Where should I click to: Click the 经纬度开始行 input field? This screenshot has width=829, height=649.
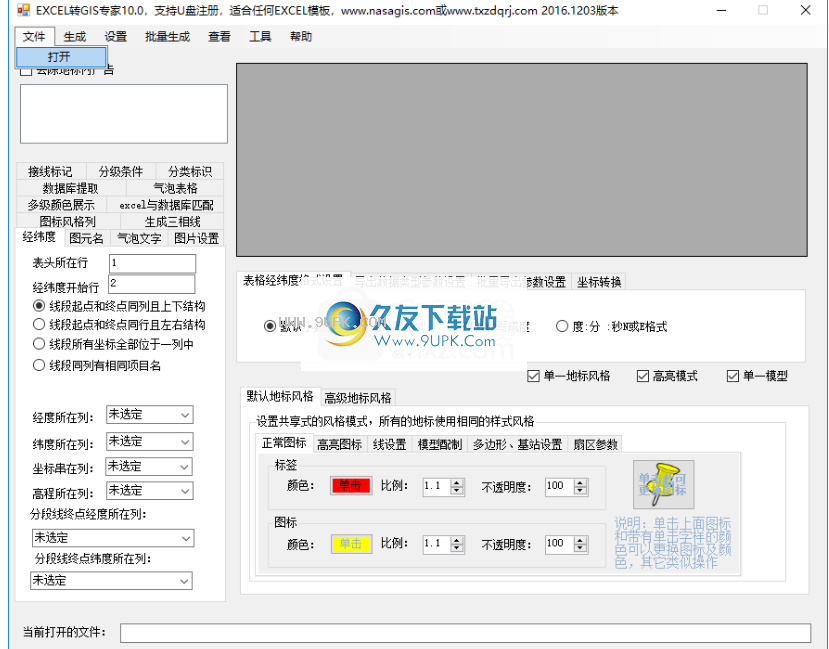click(152, 284)
